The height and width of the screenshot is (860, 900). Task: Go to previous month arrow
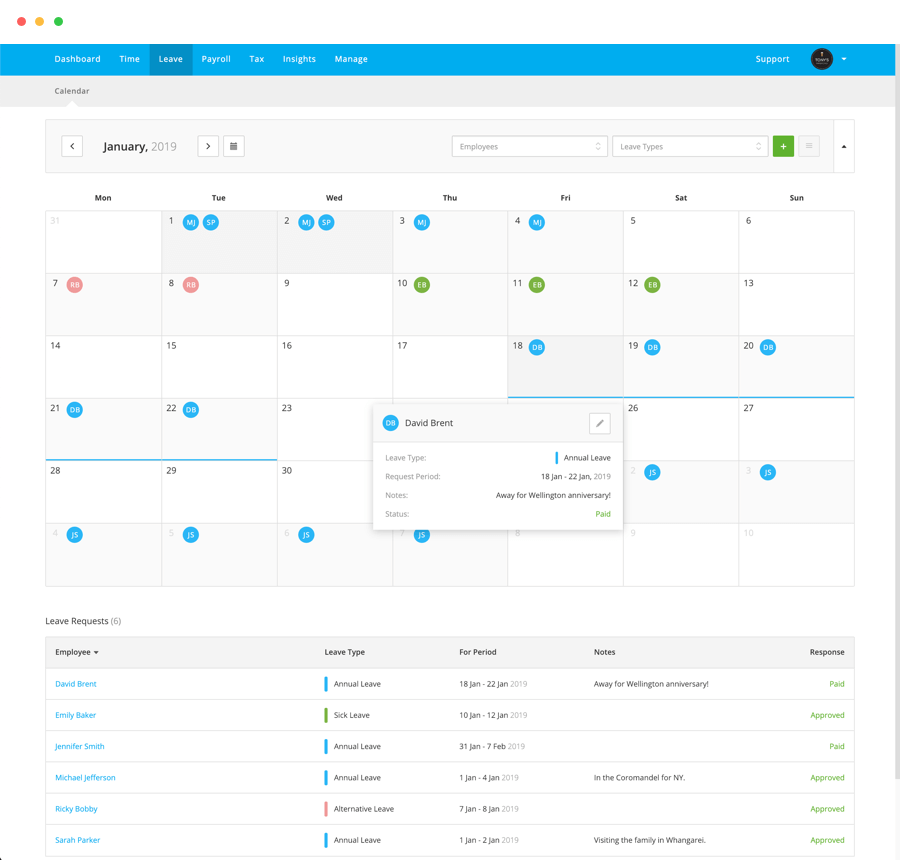(x=72, y=146)
